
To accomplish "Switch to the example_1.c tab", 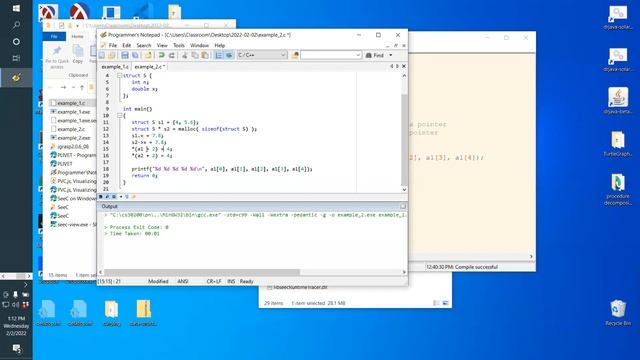I will tap(115, 67).
